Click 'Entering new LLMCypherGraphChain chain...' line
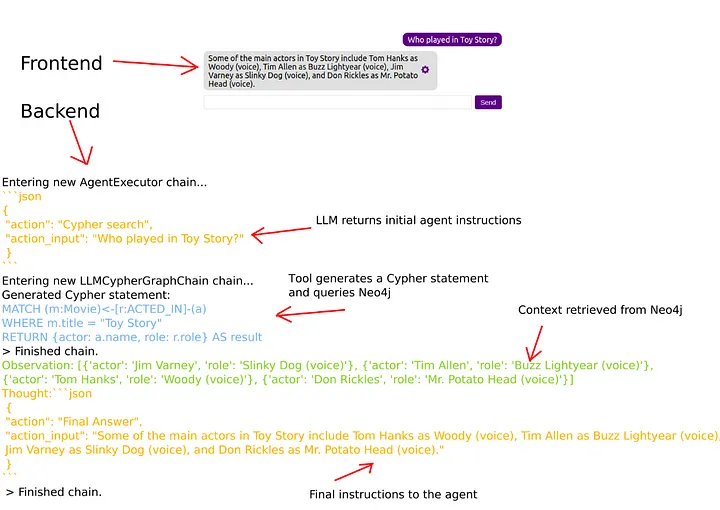 click(128, 280)
